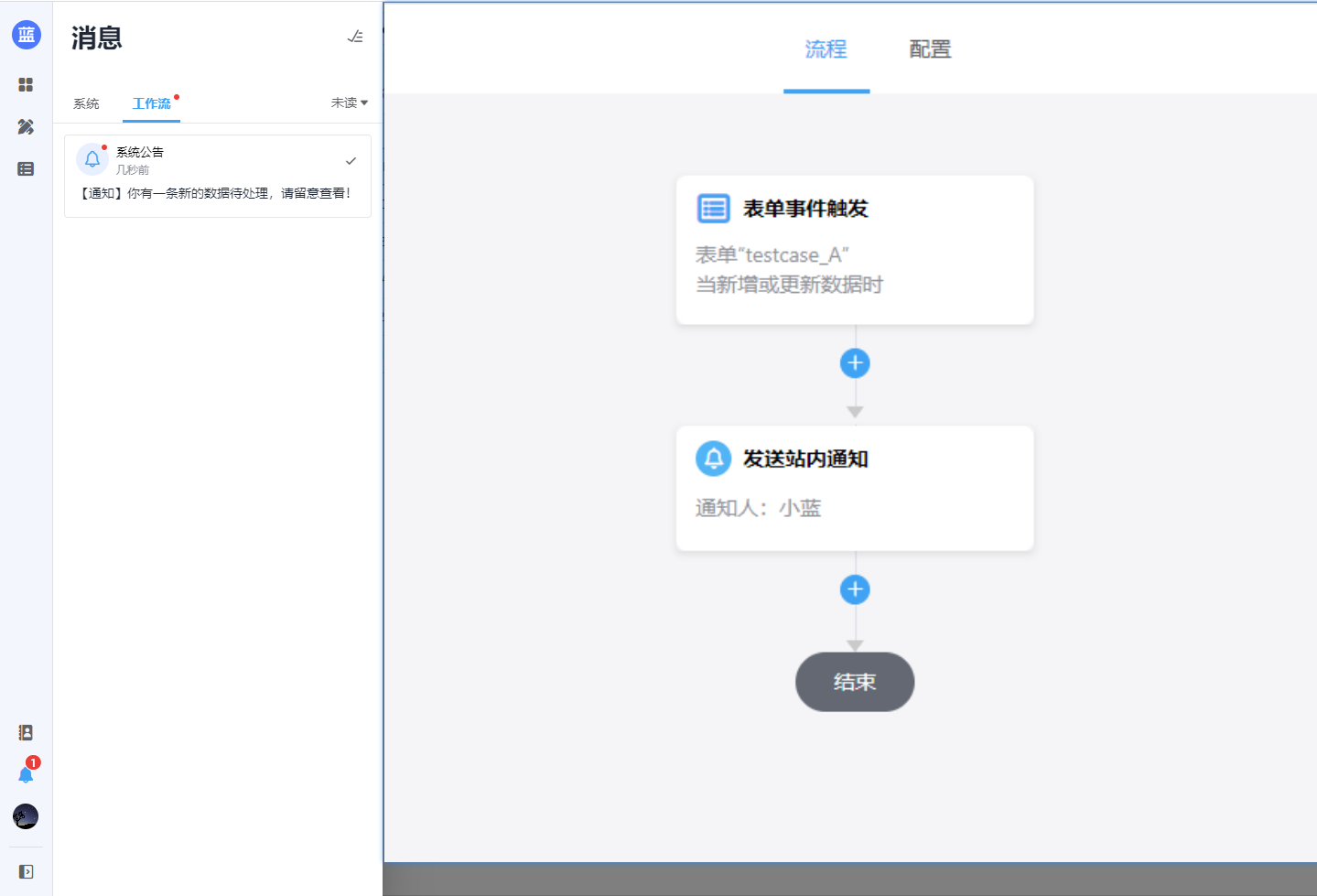Click the blue 蓝 workspace logo
Viewport: 1317px width, 896px height.
coord(26,35)
